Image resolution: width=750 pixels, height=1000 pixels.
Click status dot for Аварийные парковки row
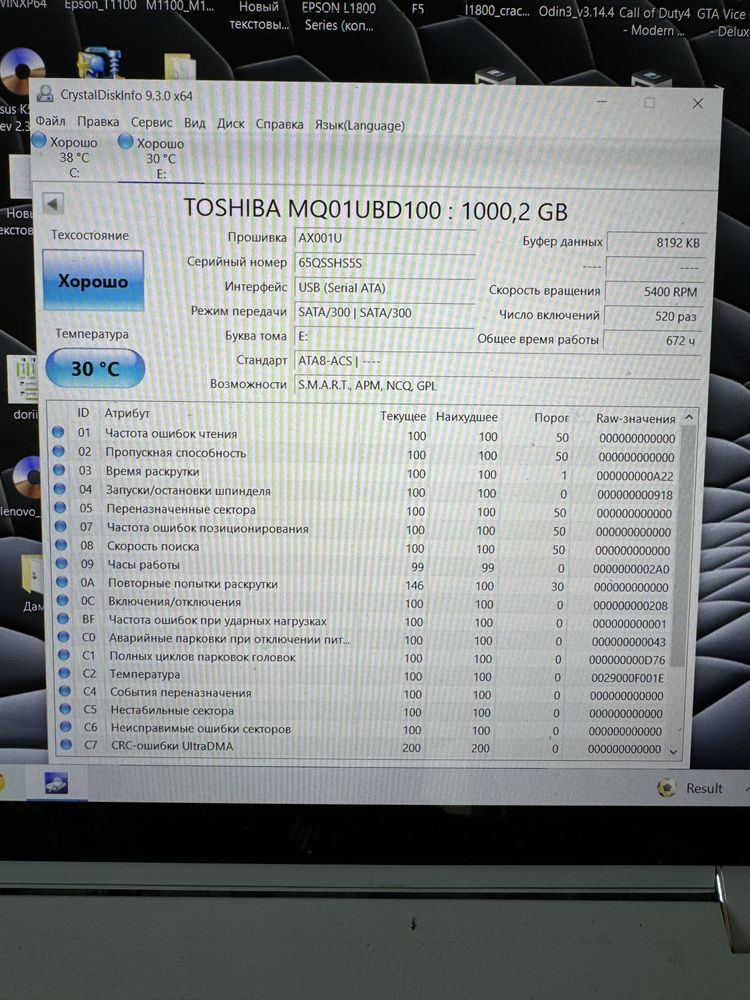64,636
